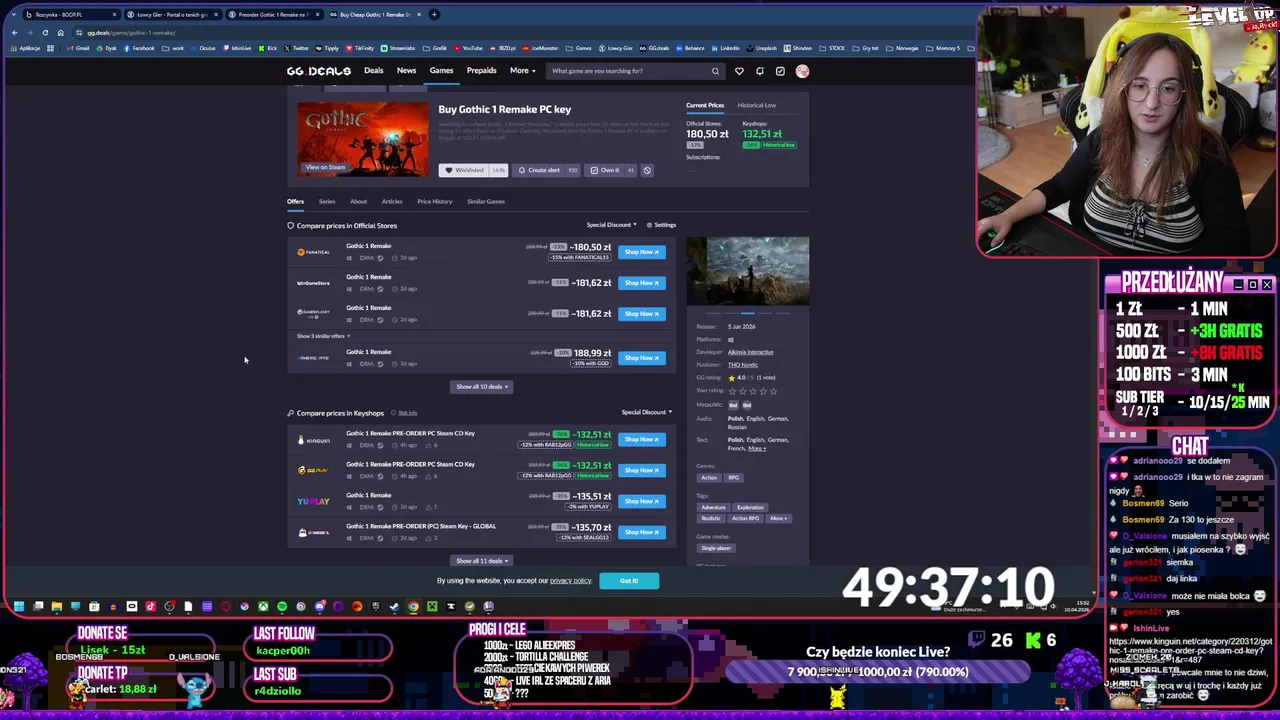Screen dimensions: 1280x720
Task: Open the News menu item
Action: (406, 71)
